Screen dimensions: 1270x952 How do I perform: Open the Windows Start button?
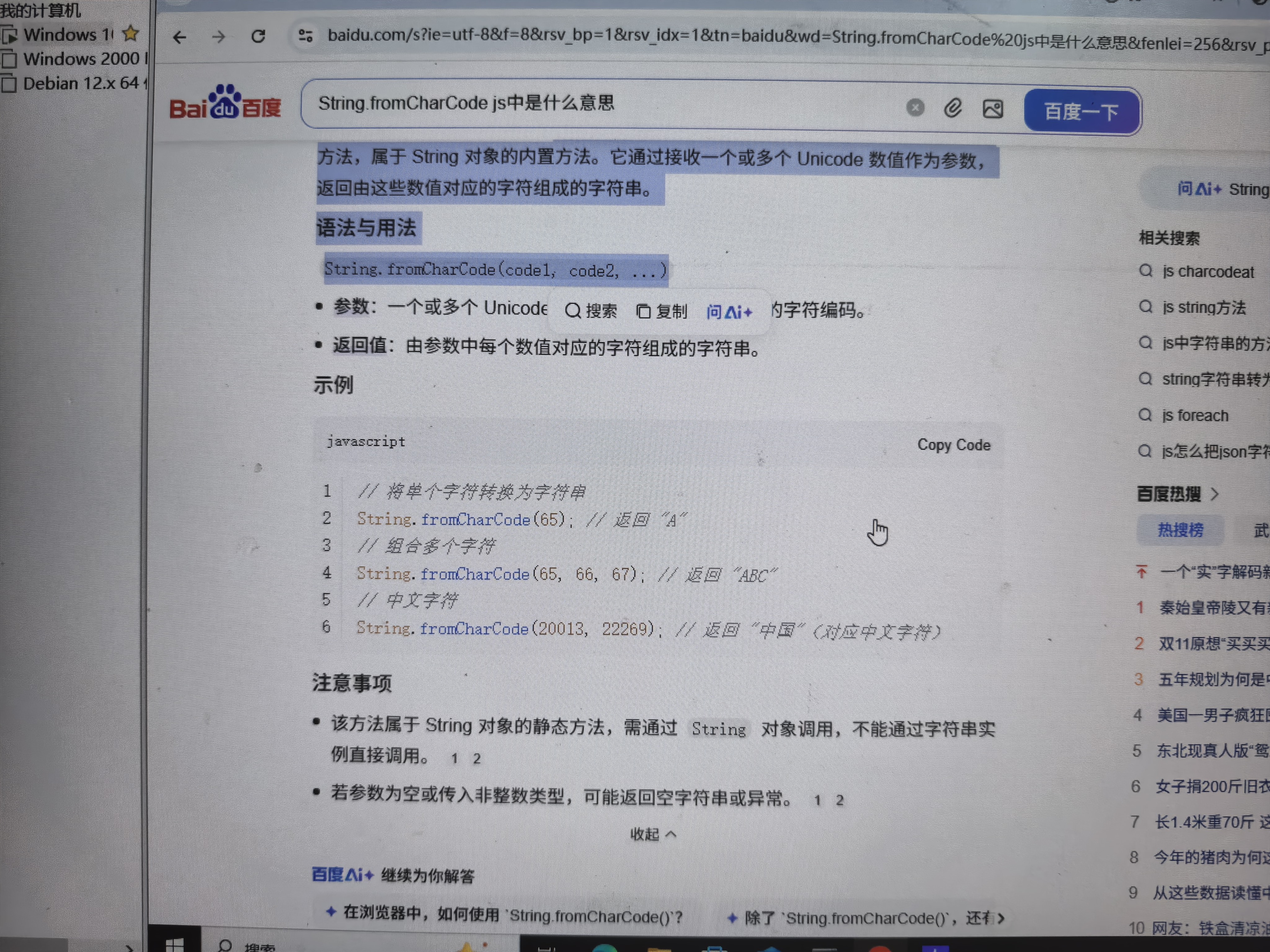(x=174, y=944)
